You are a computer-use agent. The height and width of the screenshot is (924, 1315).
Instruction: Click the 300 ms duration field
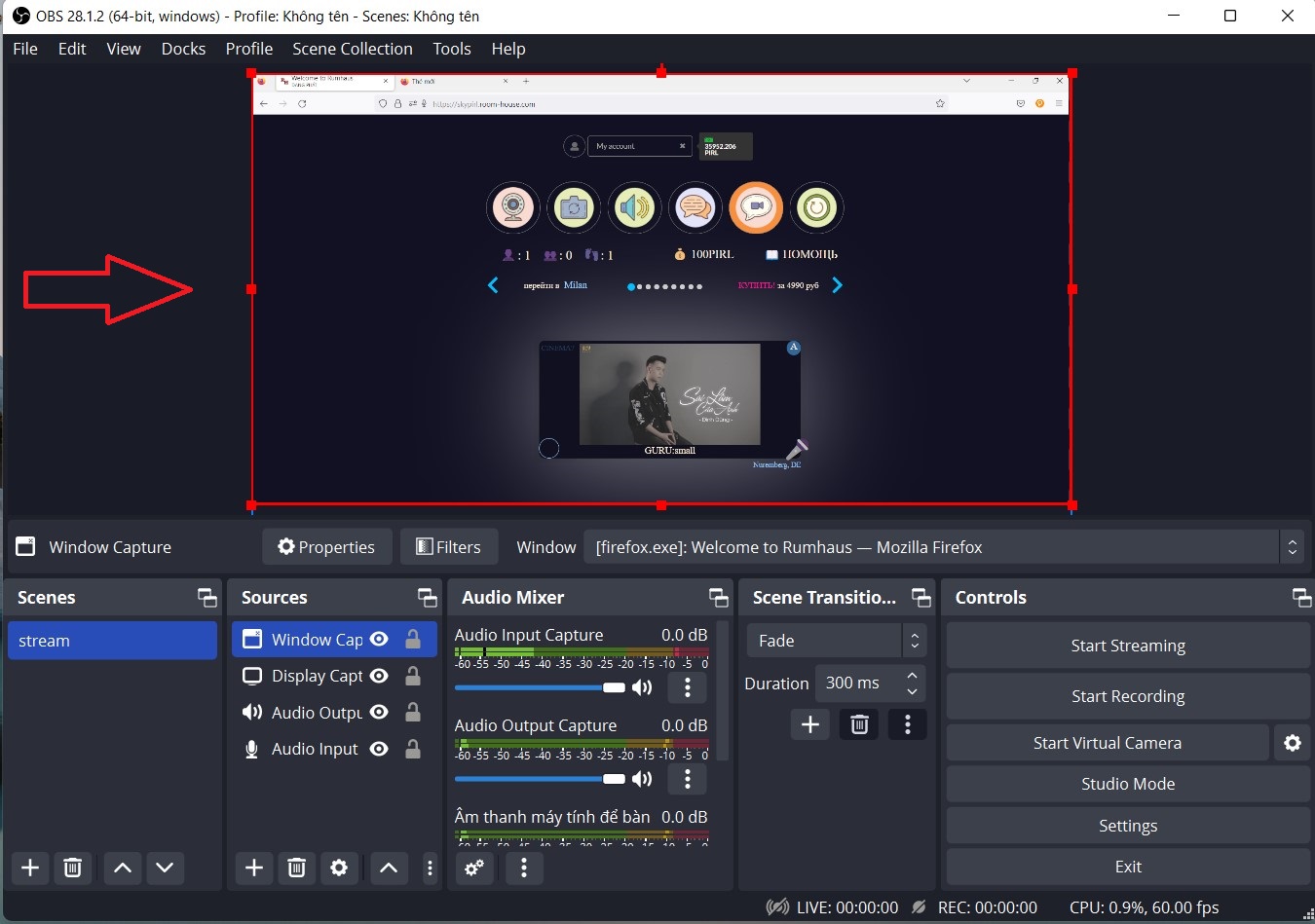point(857,684)
